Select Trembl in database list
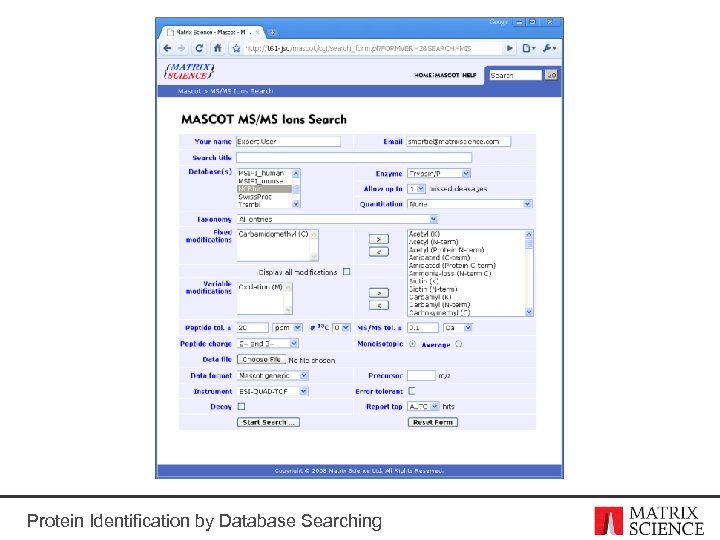720x540 pixels. pos(264,204)
